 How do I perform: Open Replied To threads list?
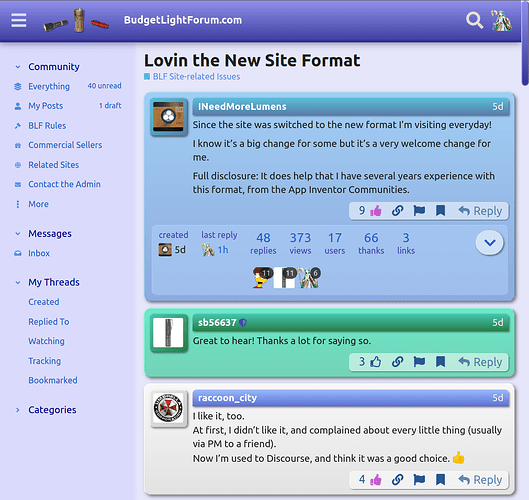tap(49, 322)
